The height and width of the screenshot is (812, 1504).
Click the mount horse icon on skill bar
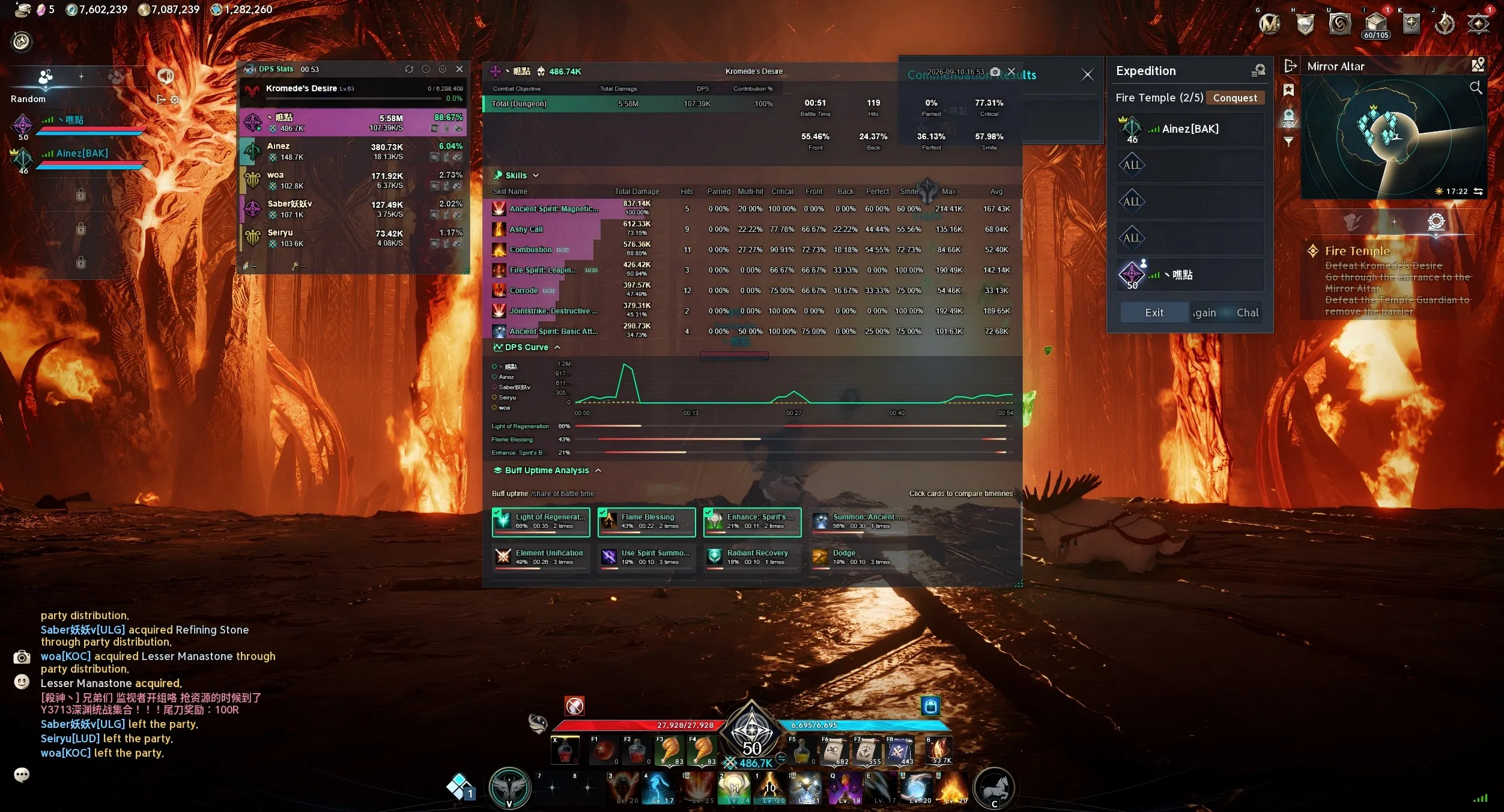pyautogui.click(x=994, y=788)
